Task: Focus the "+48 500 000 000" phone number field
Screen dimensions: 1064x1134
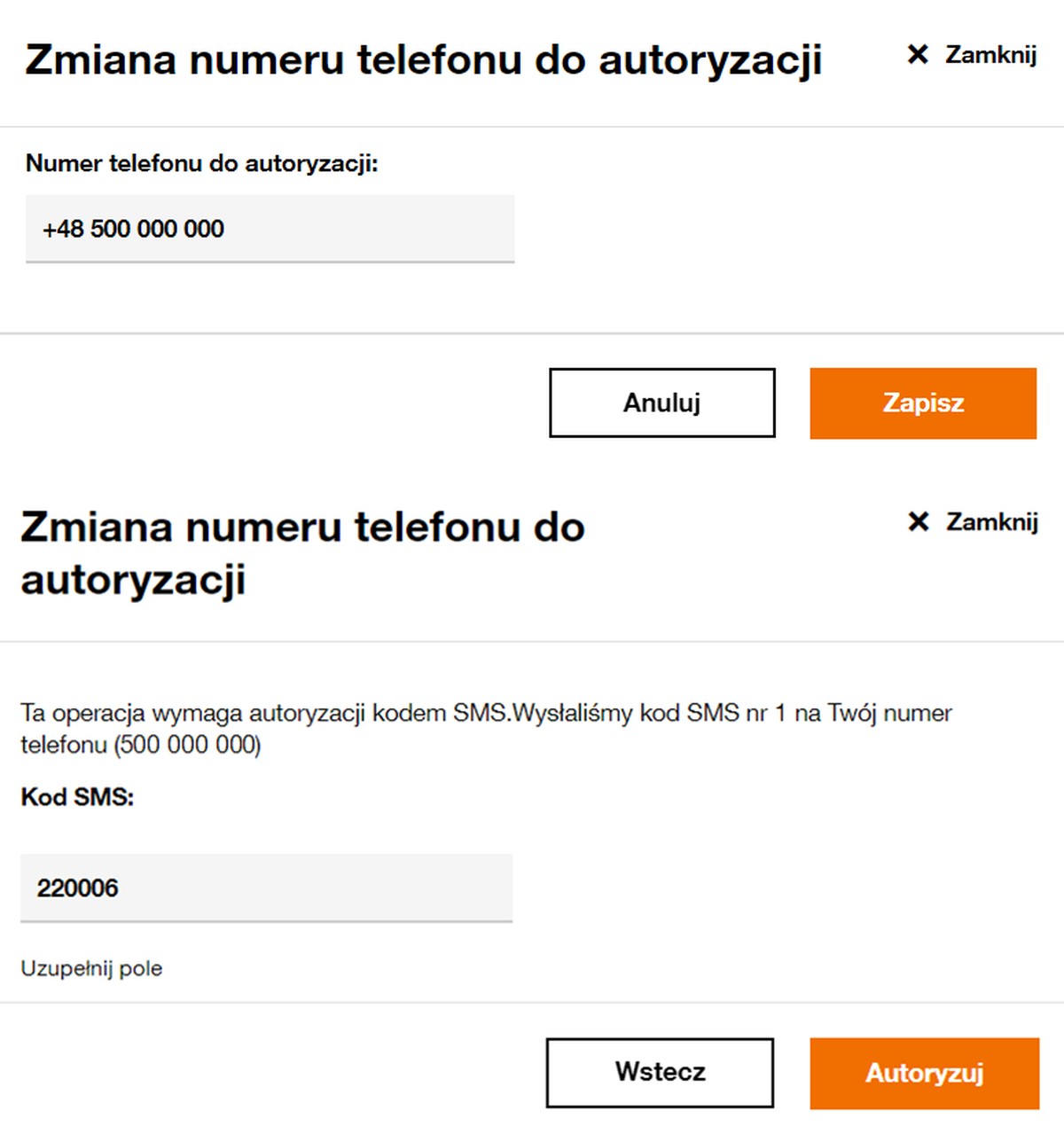Action: (x=270, y=229)
